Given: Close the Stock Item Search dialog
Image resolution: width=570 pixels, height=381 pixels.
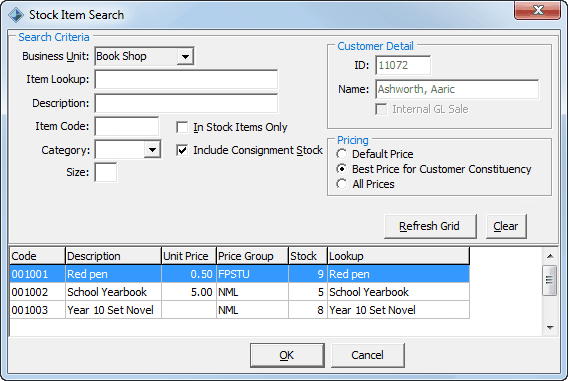Looking at the screenshot, I should tap(537, 10).
